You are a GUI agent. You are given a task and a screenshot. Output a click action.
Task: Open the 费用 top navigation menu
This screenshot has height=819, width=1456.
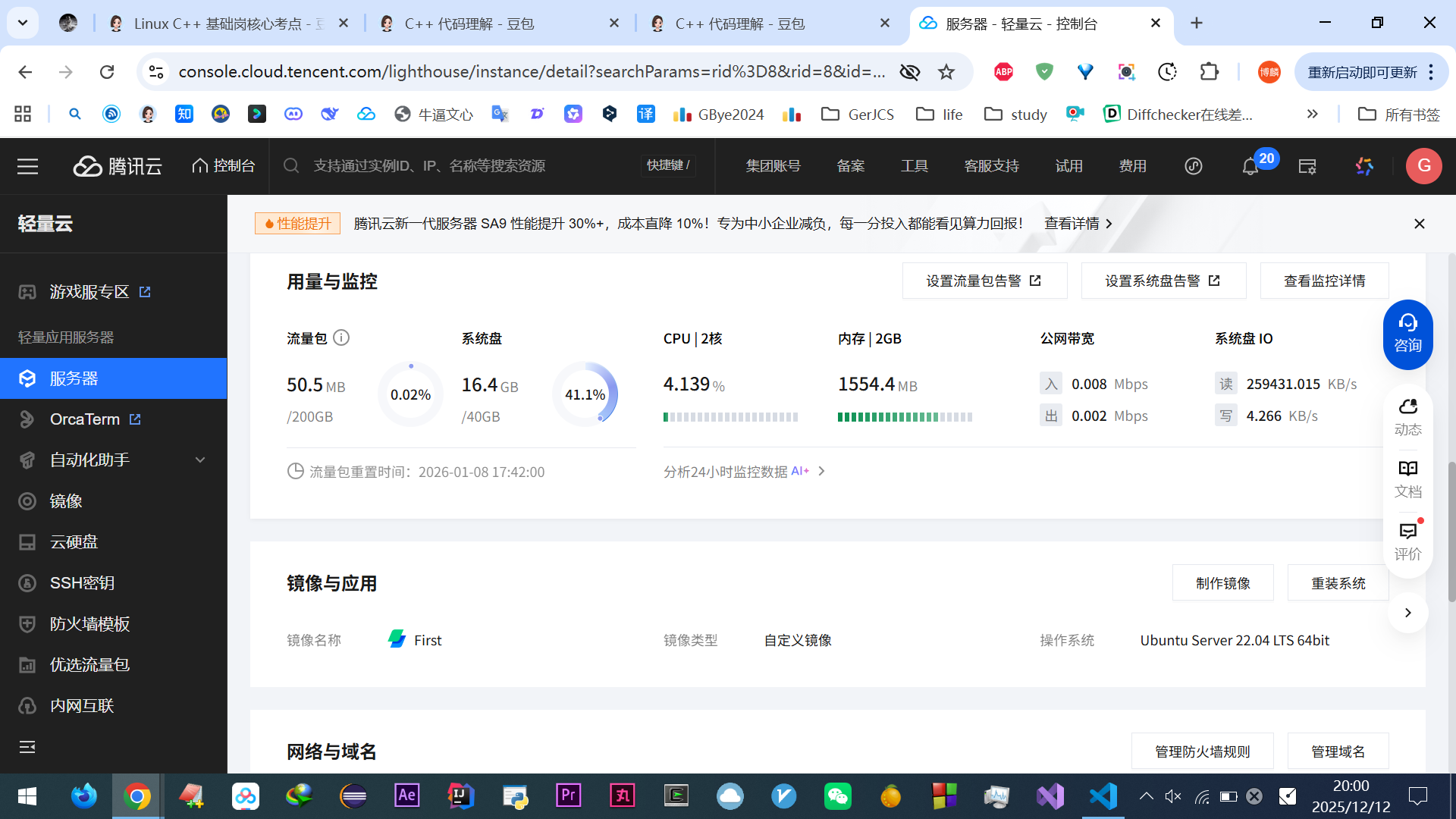tap(1132, 166)
